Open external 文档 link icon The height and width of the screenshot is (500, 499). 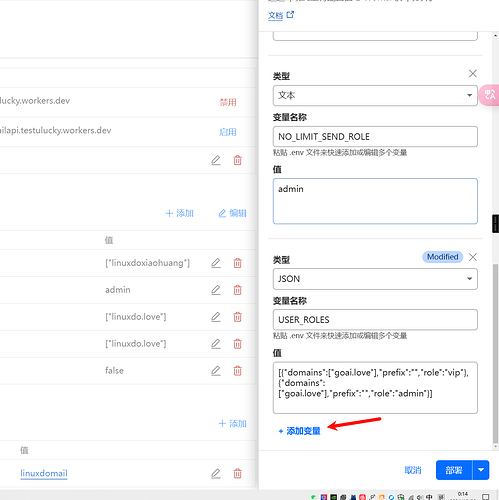pos(290,15)
